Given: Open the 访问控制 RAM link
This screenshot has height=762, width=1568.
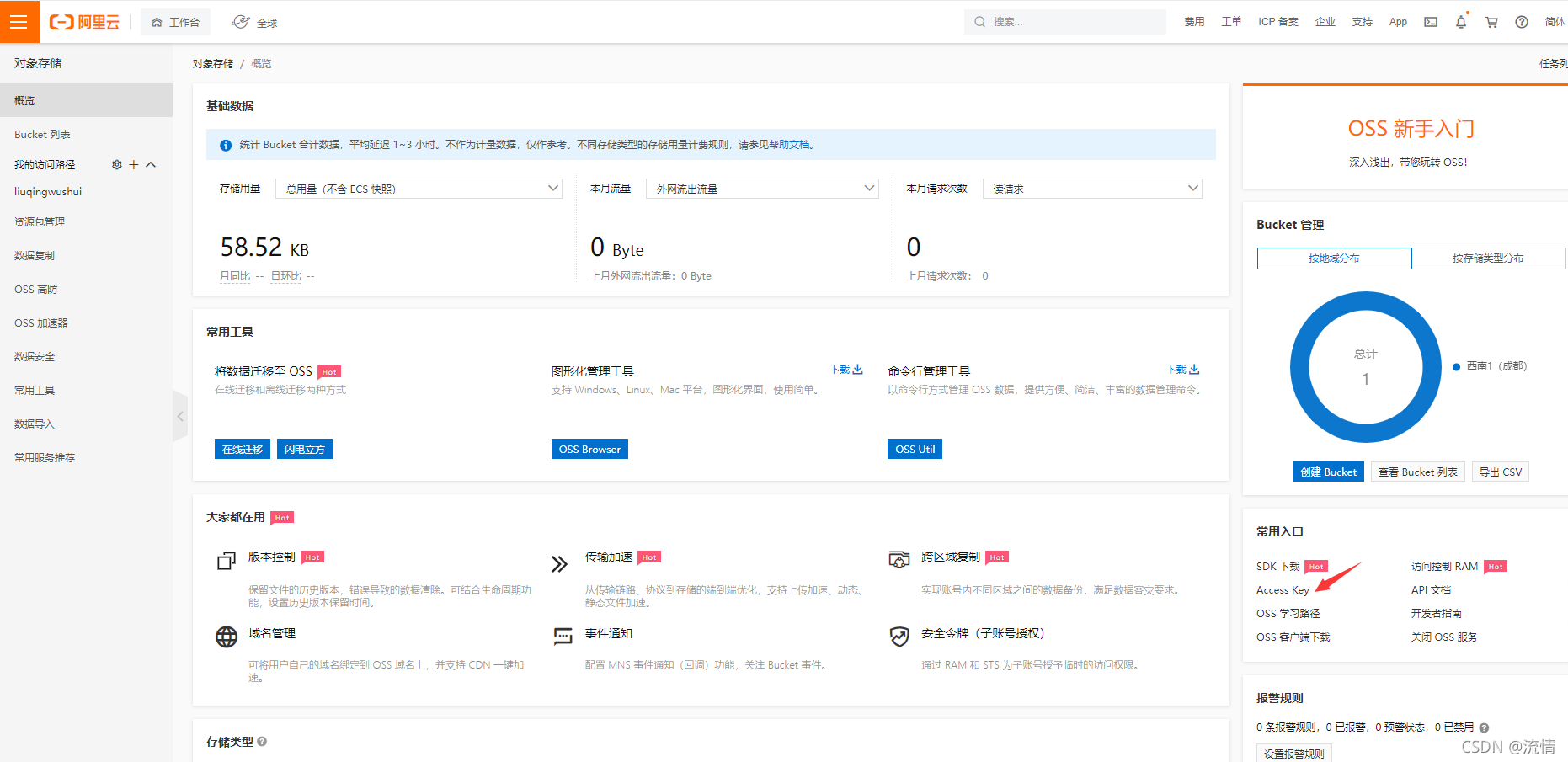Looking at the screenshot, I should coord(1444,567).
